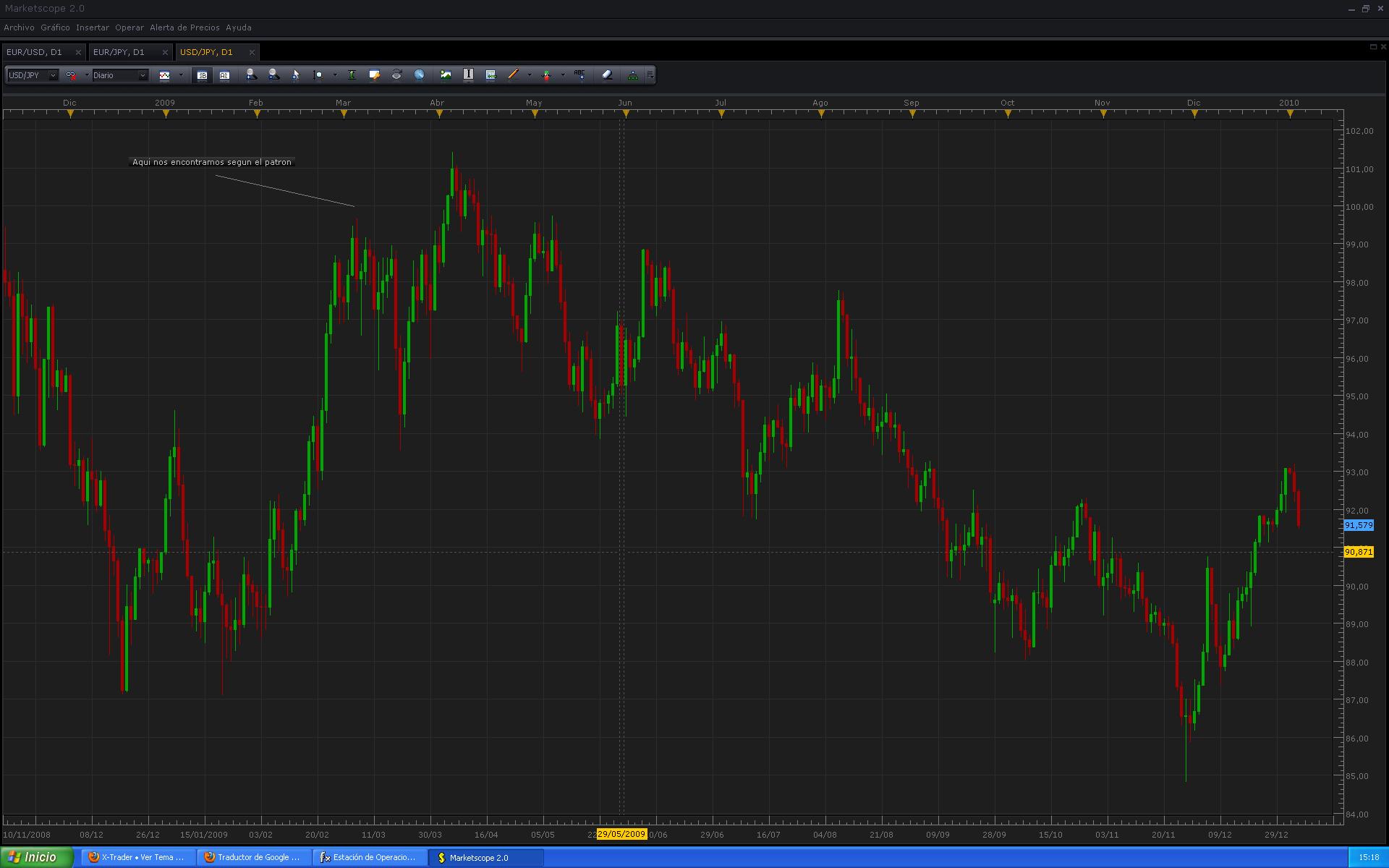Switch to the EUR/USD, D1 tab

tap(34, 52)
